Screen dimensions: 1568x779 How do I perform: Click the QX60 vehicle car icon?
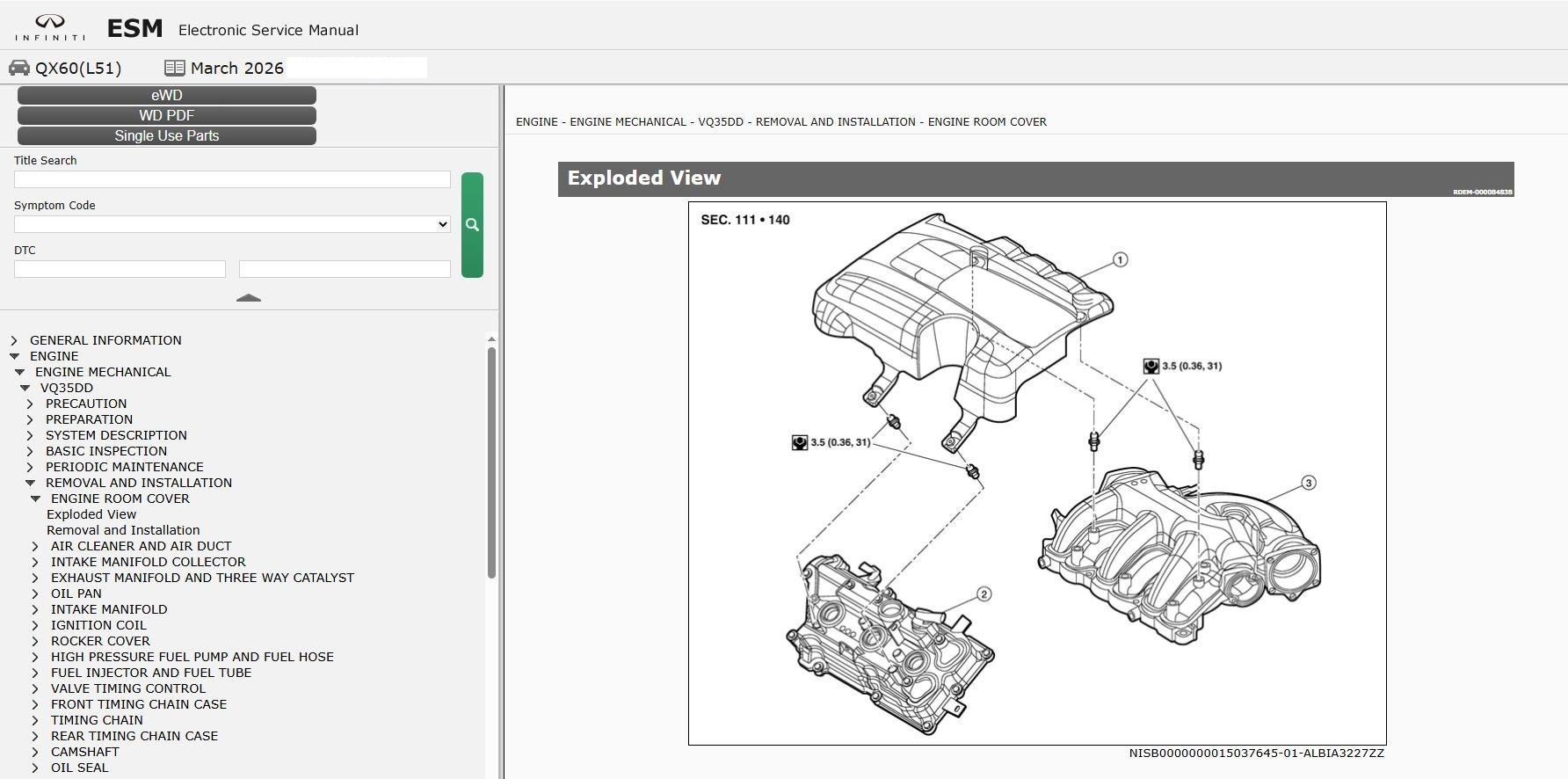[19, 68]
